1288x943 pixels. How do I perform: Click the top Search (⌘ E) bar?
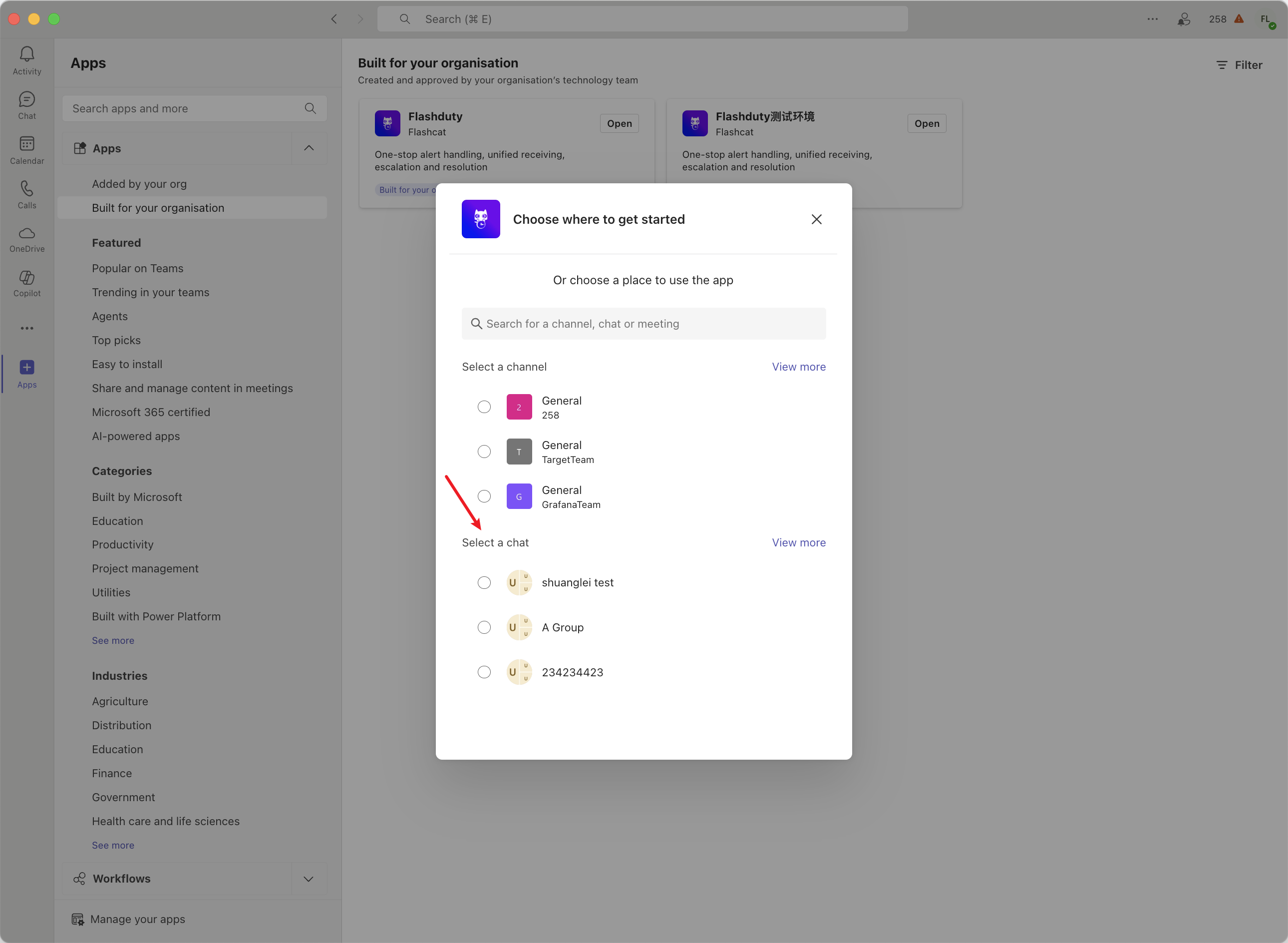[643, 19]
